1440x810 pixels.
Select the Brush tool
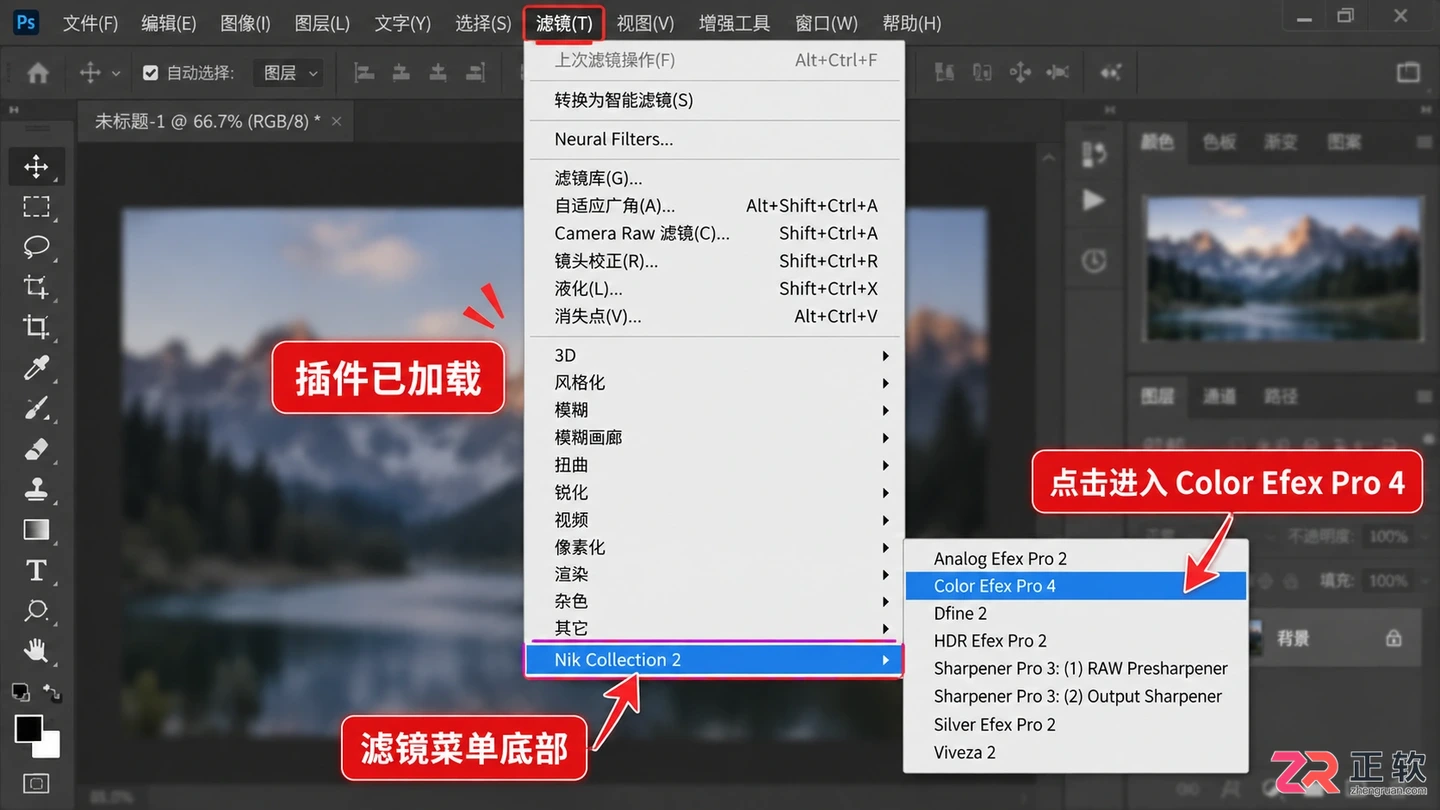coord(36,408)
